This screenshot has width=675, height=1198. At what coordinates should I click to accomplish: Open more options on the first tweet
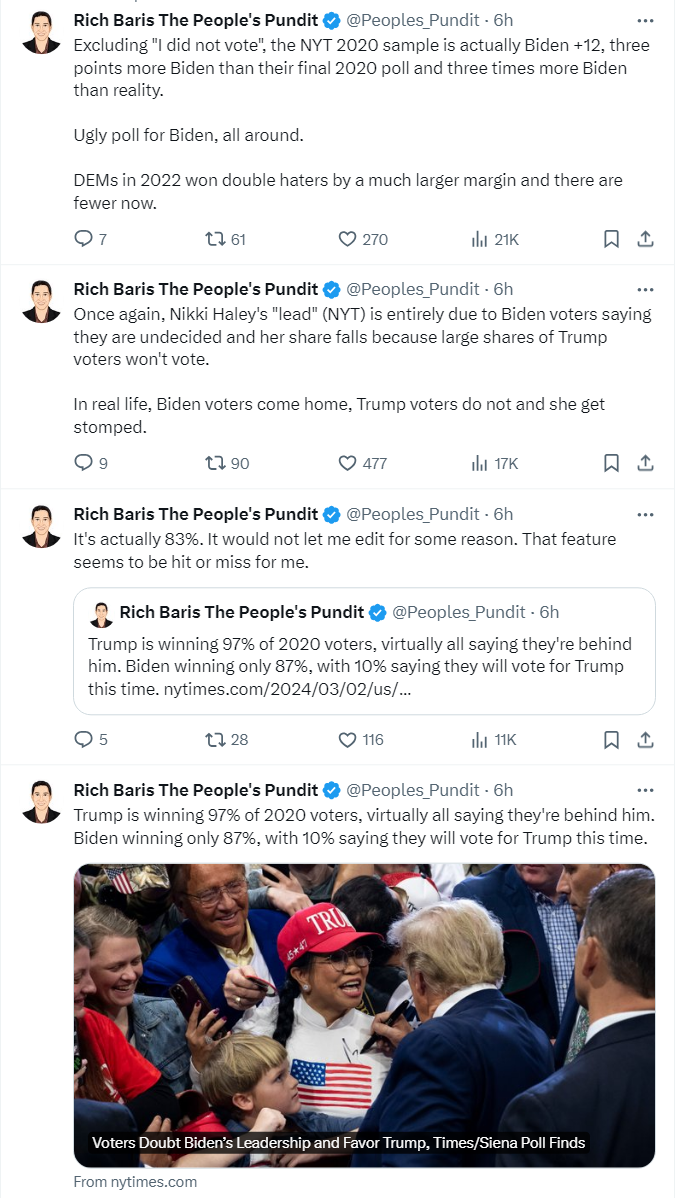pos(645,21)
